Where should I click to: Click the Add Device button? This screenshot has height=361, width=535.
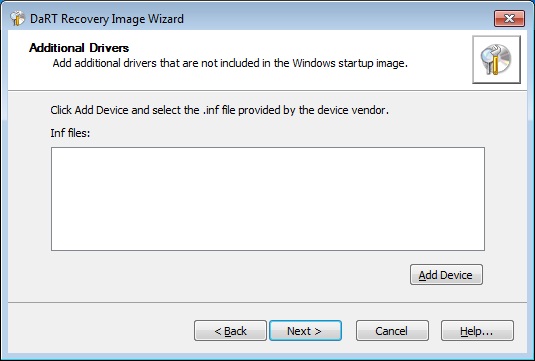(x=446, y=275)
